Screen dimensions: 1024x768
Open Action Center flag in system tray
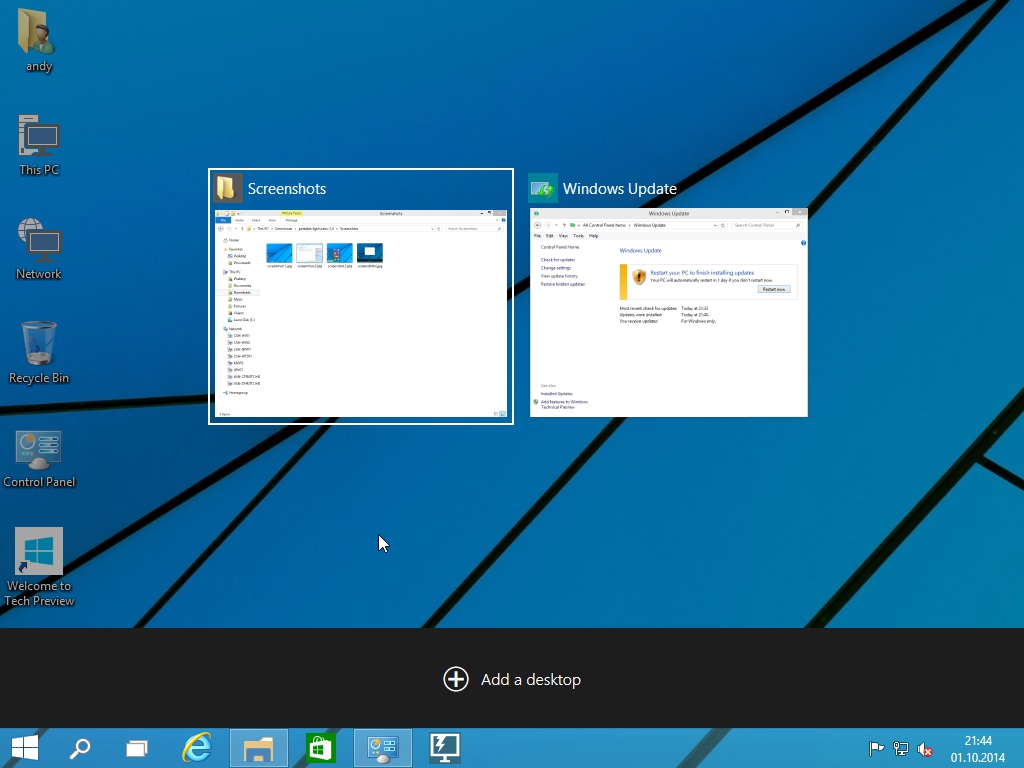coord(876,749)
